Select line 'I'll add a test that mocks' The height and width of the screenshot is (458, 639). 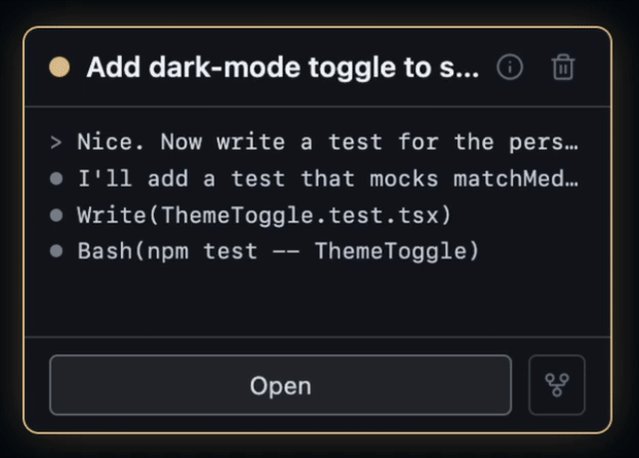click(x=328, y=178)
